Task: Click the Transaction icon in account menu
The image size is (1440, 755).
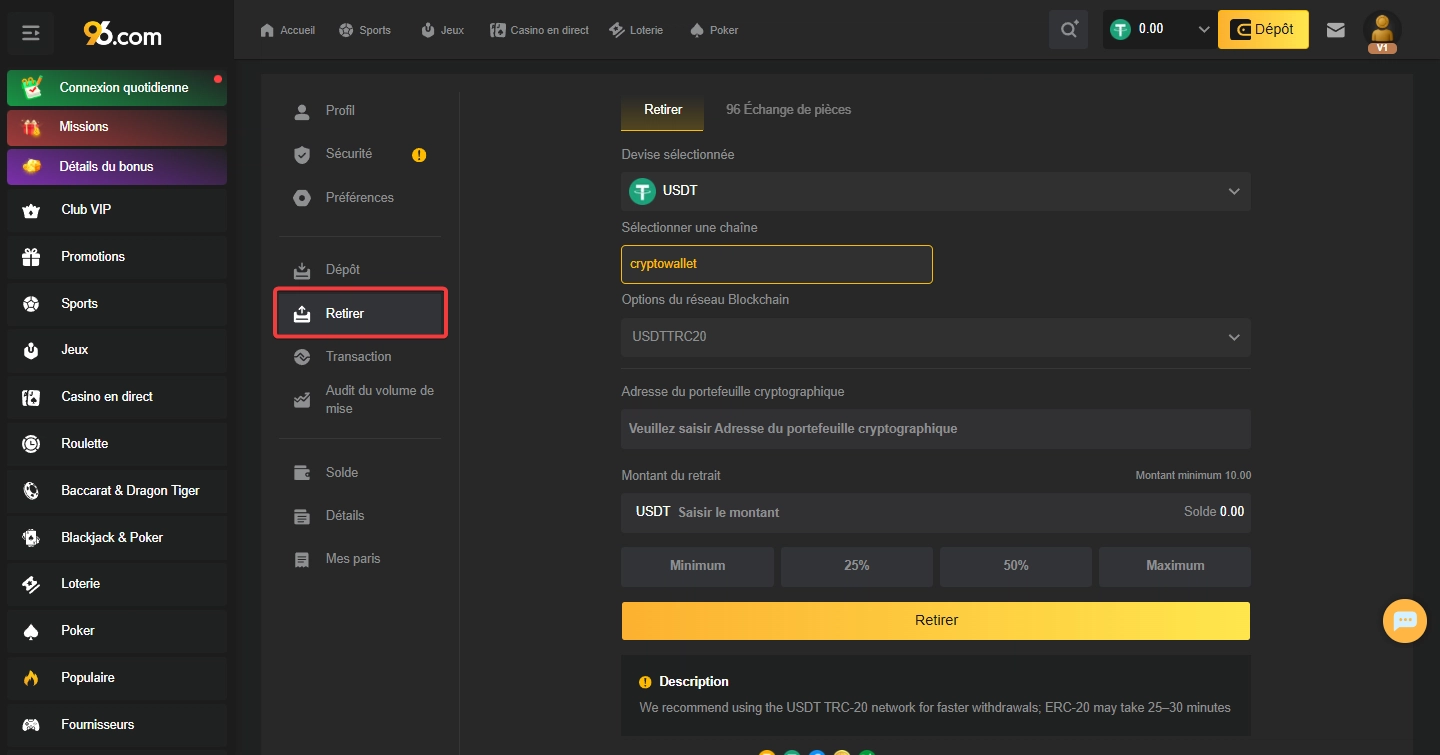Action: [x=302, y=357]
